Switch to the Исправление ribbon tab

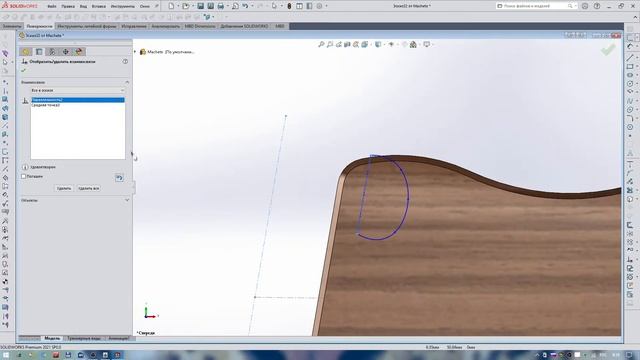(134, 26)
